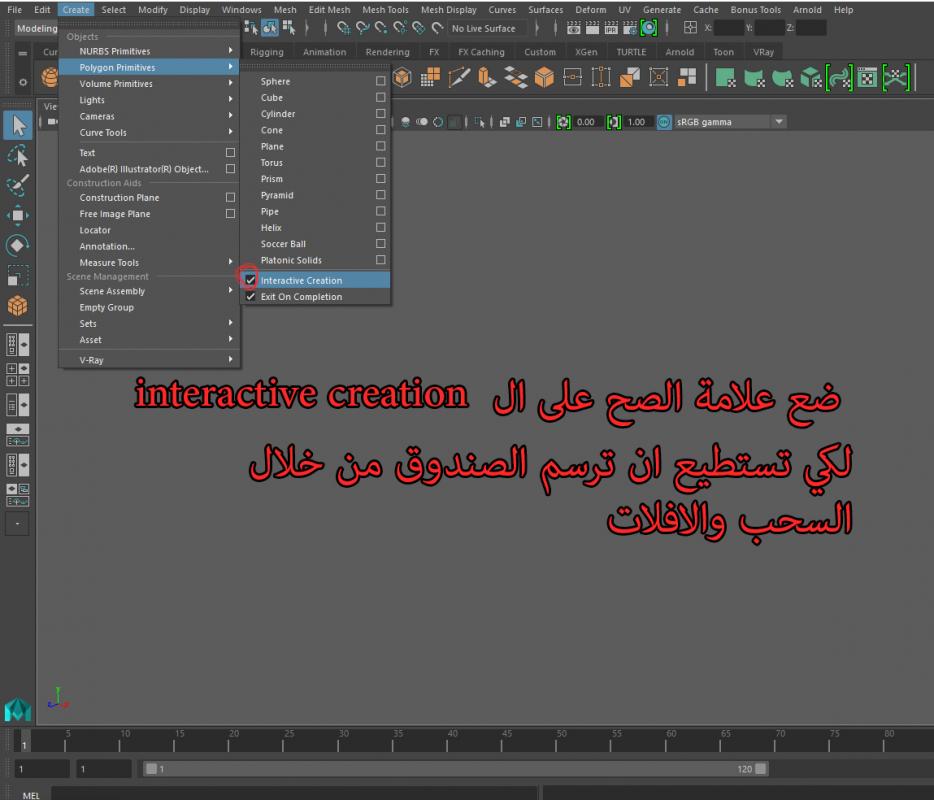This screenshot has width=934, height=800.
Task: Switch to the Arnold shelf tab
Action: pyautogui.click(x=680, y=52)
